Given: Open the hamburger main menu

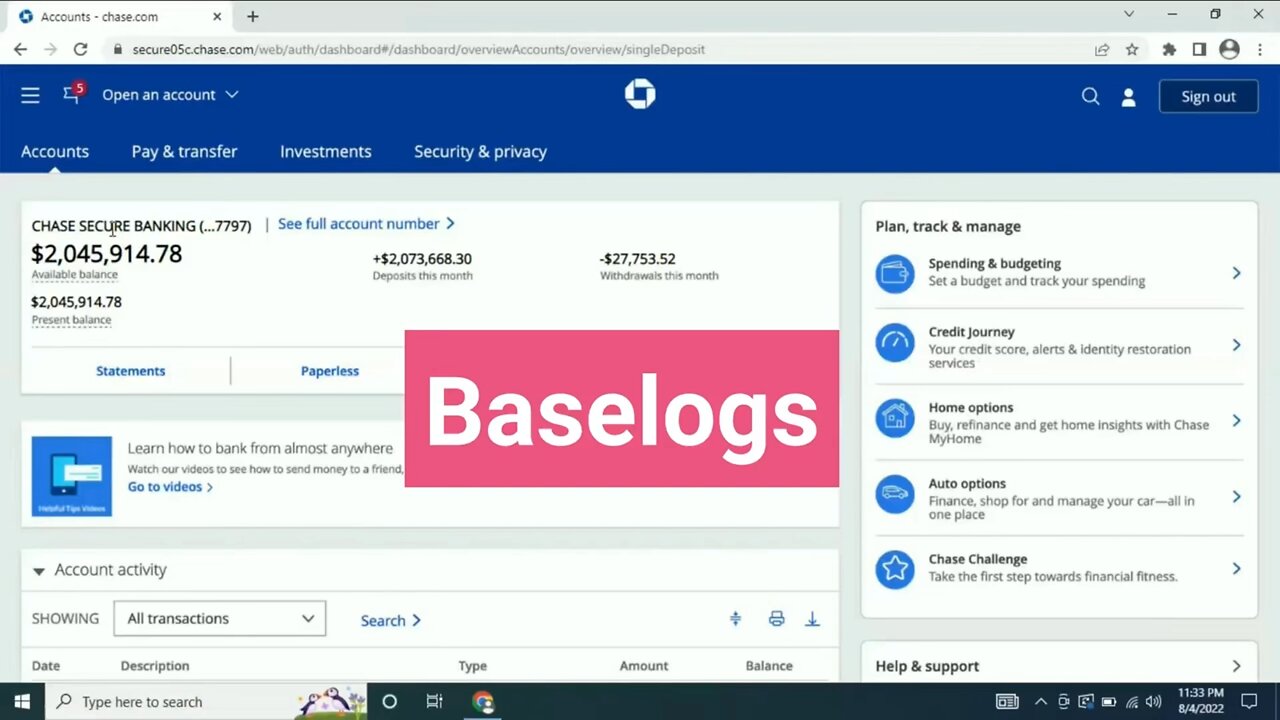Looking at the screenshot, I should coord(30,95).
